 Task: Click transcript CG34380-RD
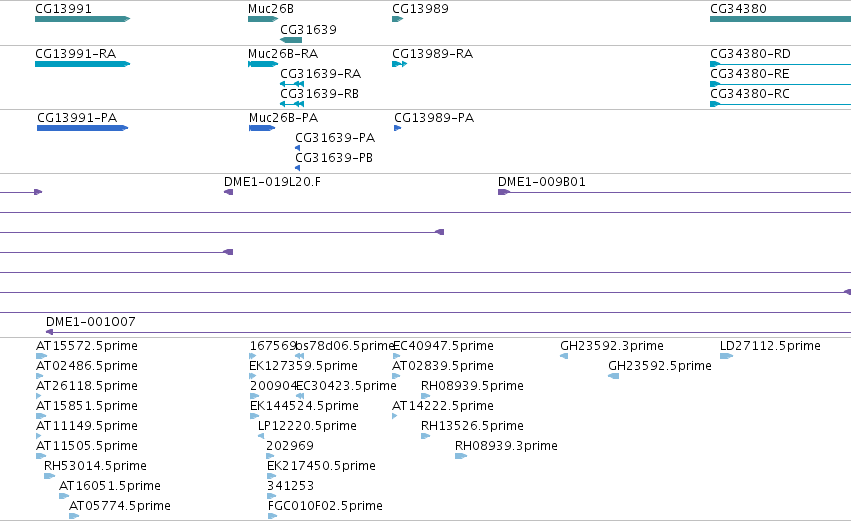[750, 54]
